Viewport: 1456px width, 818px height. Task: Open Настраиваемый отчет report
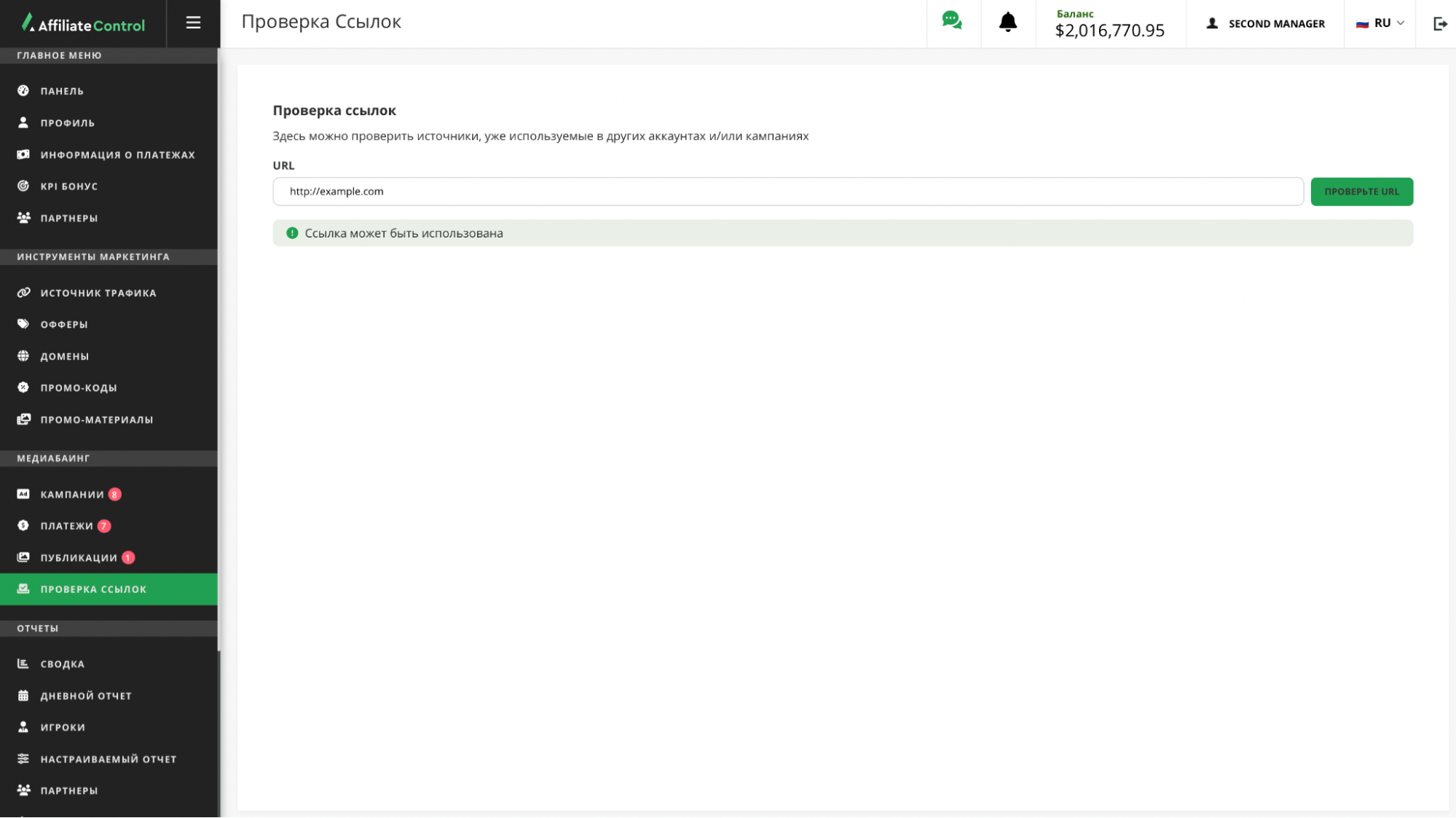[108, 759]
